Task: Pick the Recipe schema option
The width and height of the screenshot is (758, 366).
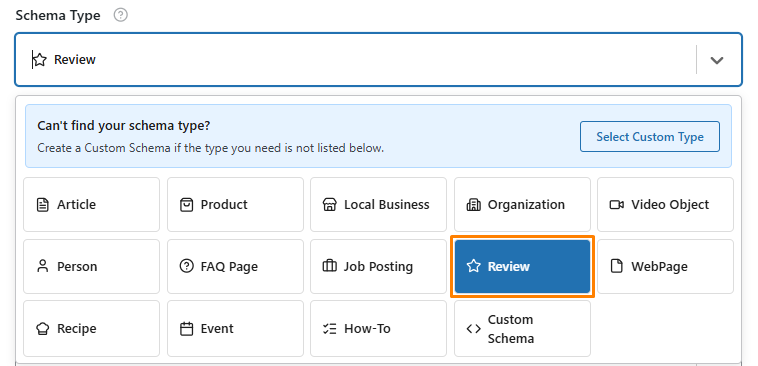Action: pos(91,329)
